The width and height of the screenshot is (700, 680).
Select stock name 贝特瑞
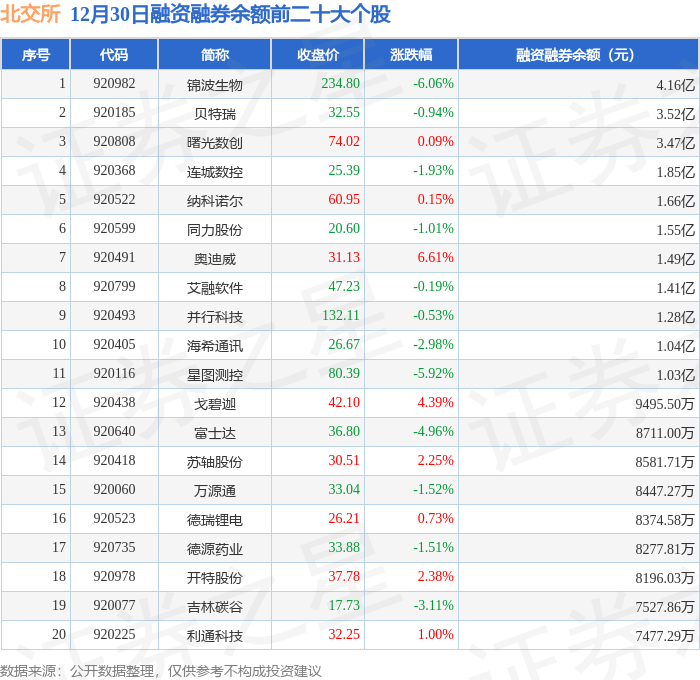[215, 114]
